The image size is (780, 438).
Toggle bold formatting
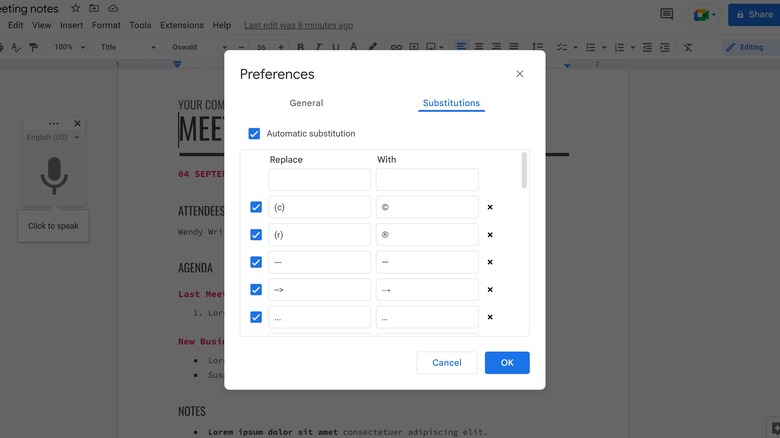300,47
